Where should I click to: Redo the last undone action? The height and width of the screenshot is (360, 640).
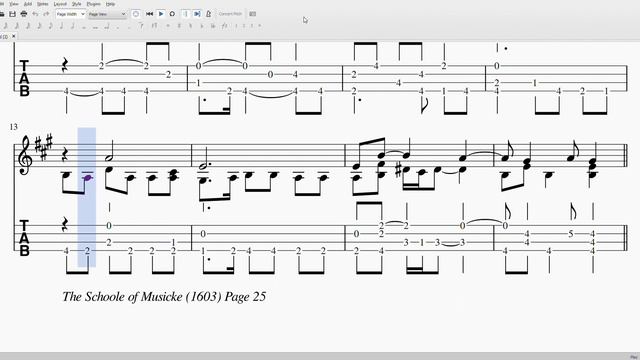click(x=46, y=14)
